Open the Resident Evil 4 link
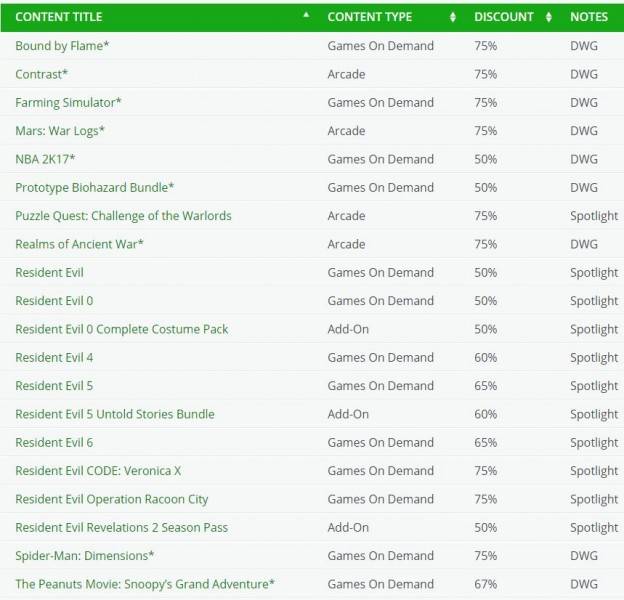The height and width of the screenshot is (600, 624). click(x=54, y=357)
